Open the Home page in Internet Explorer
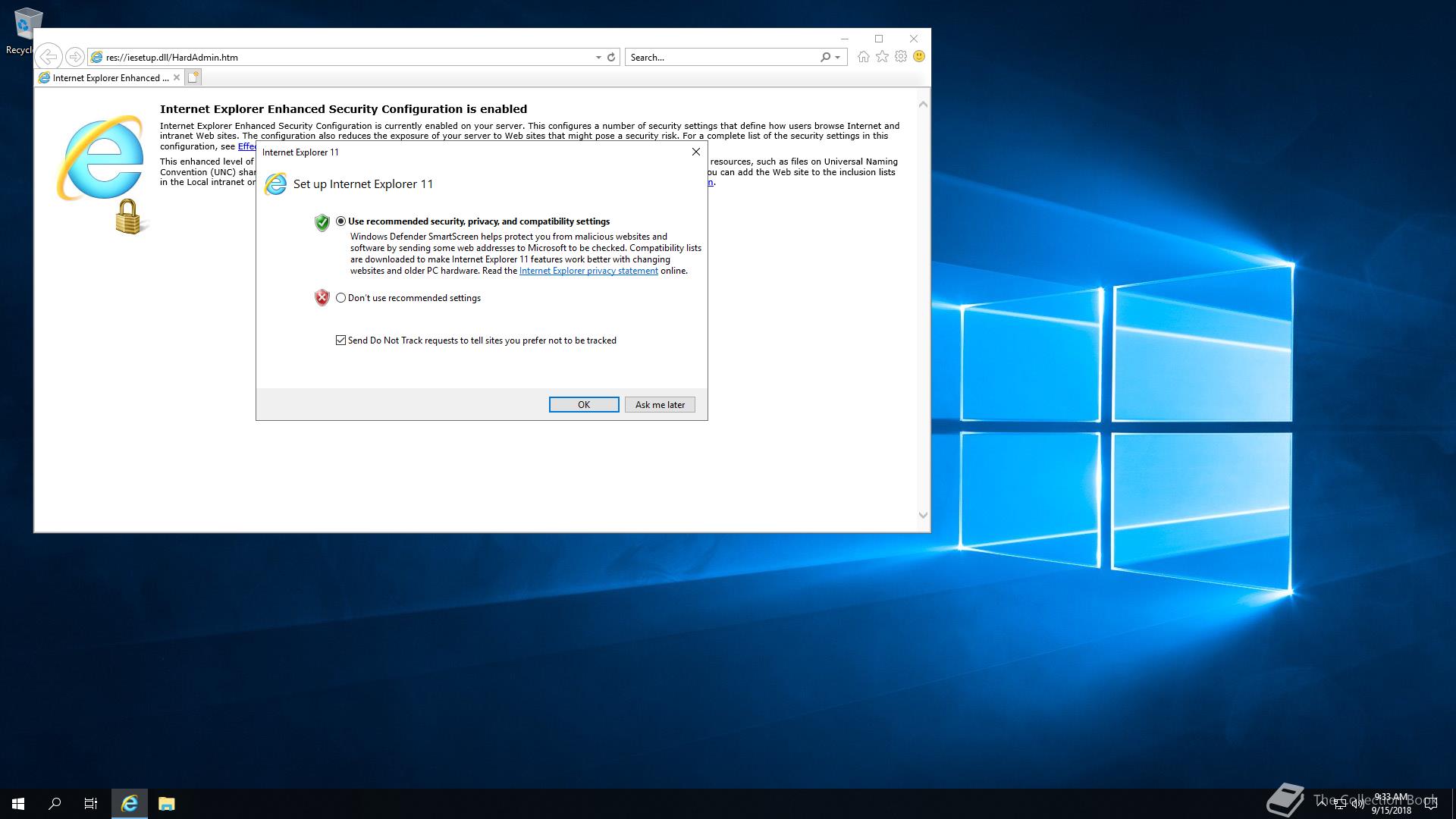The image size is (1456, 819). 863,57
